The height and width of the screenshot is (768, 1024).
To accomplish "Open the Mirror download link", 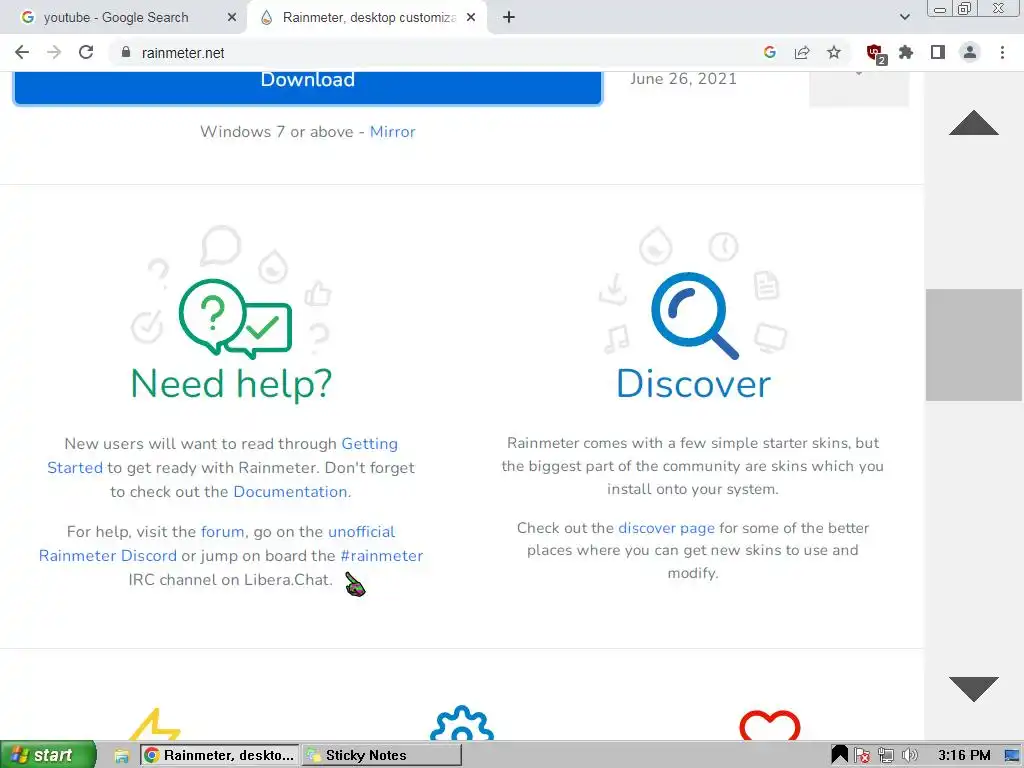I will [392, 132].
